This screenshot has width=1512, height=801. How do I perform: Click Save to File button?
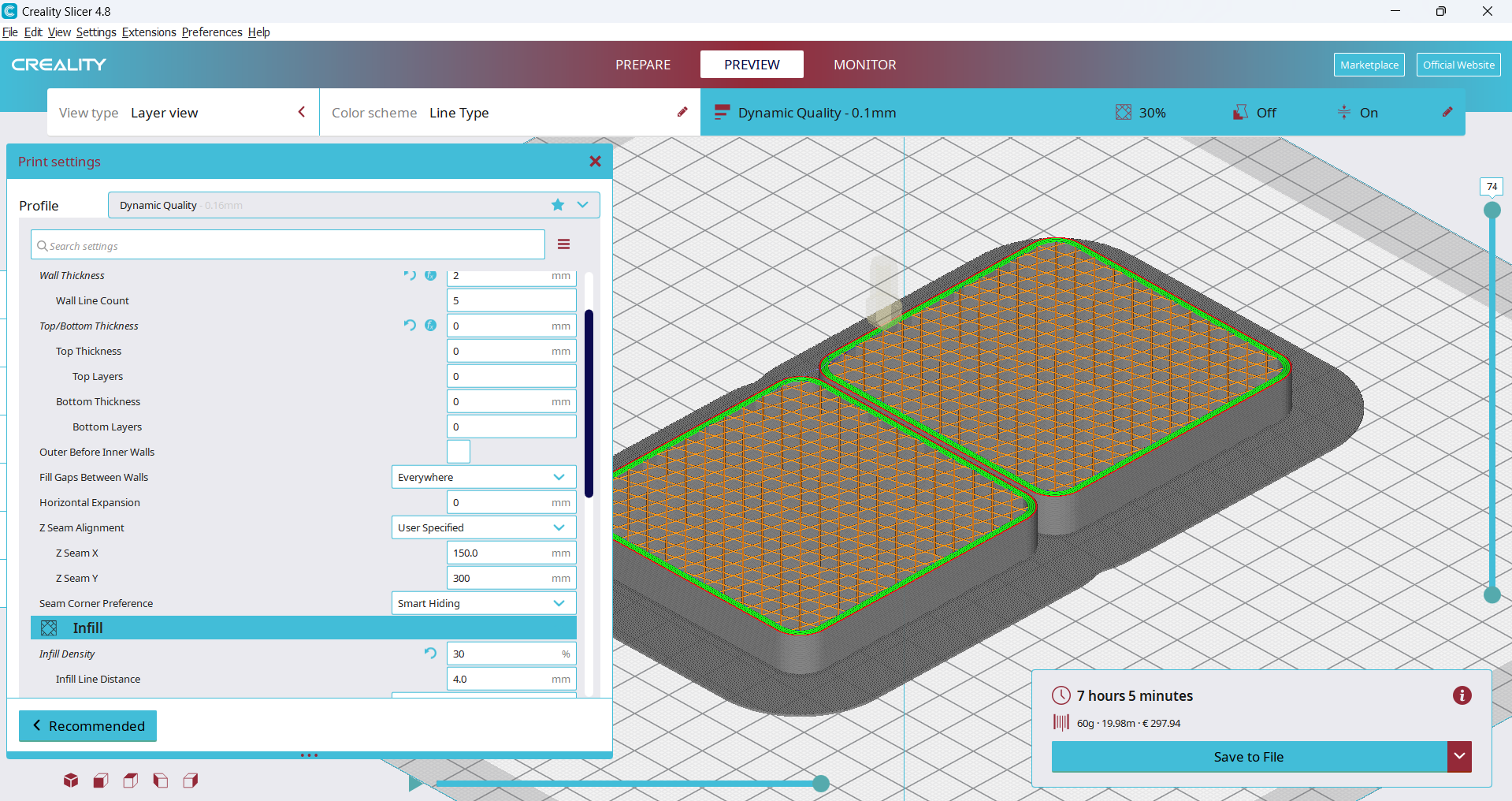pos(1249,757)
